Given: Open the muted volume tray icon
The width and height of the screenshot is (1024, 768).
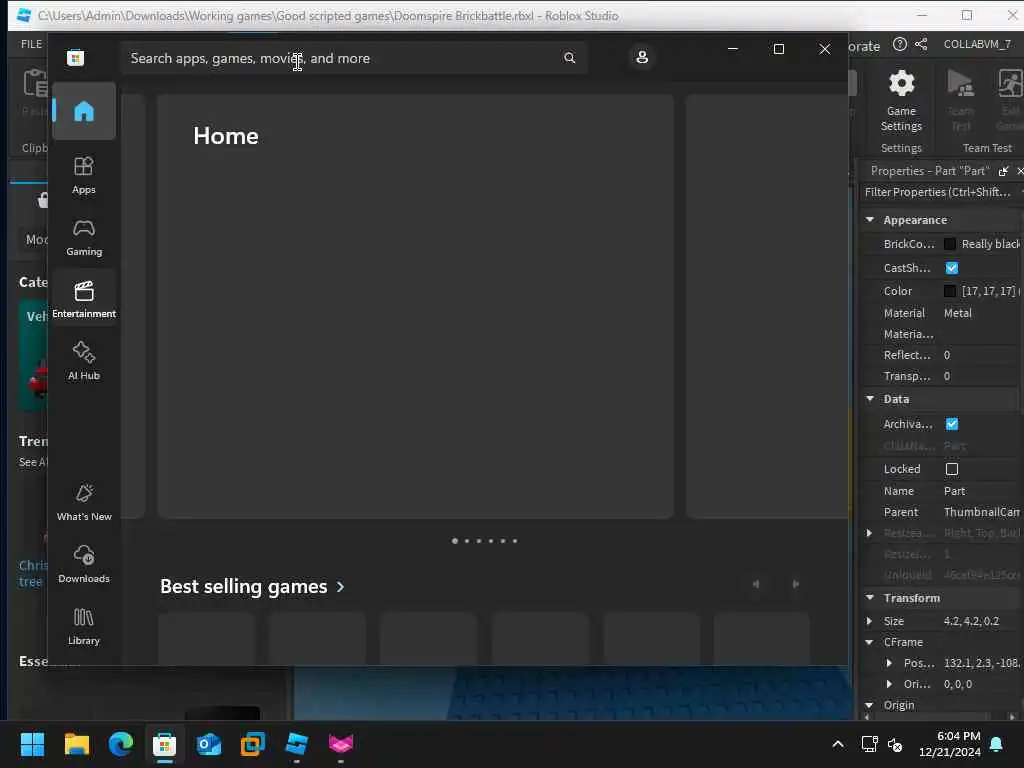Looking at the screenshot, I should click(895, 744).
